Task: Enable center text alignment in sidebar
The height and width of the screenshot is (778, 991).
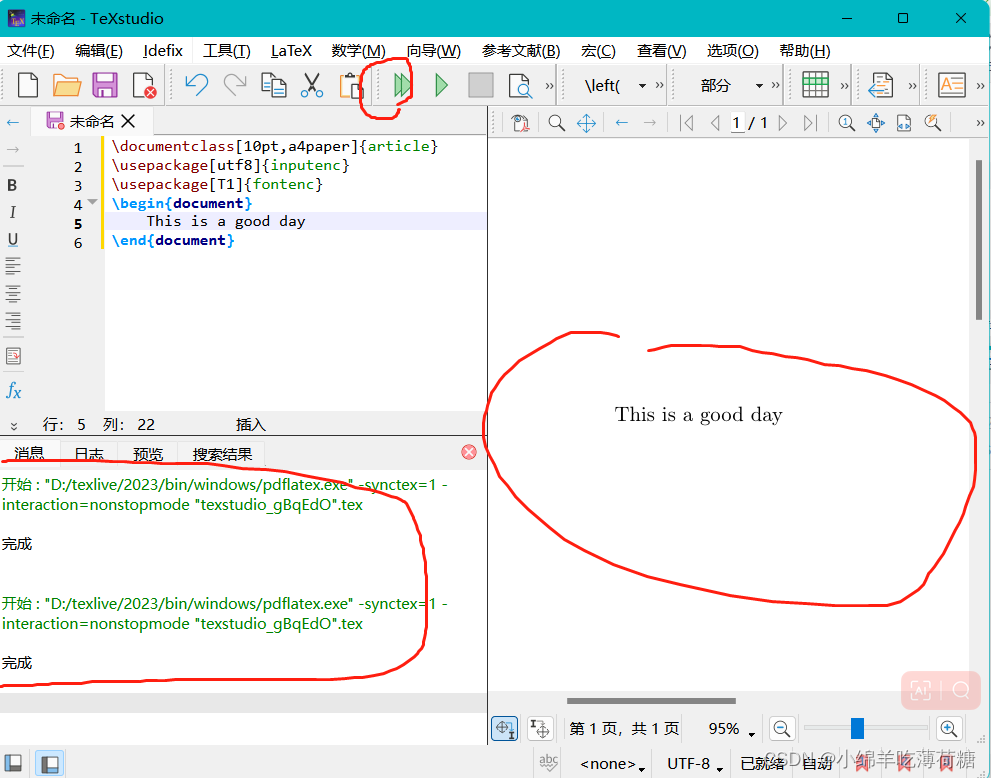Action: (x=14, y=292)
